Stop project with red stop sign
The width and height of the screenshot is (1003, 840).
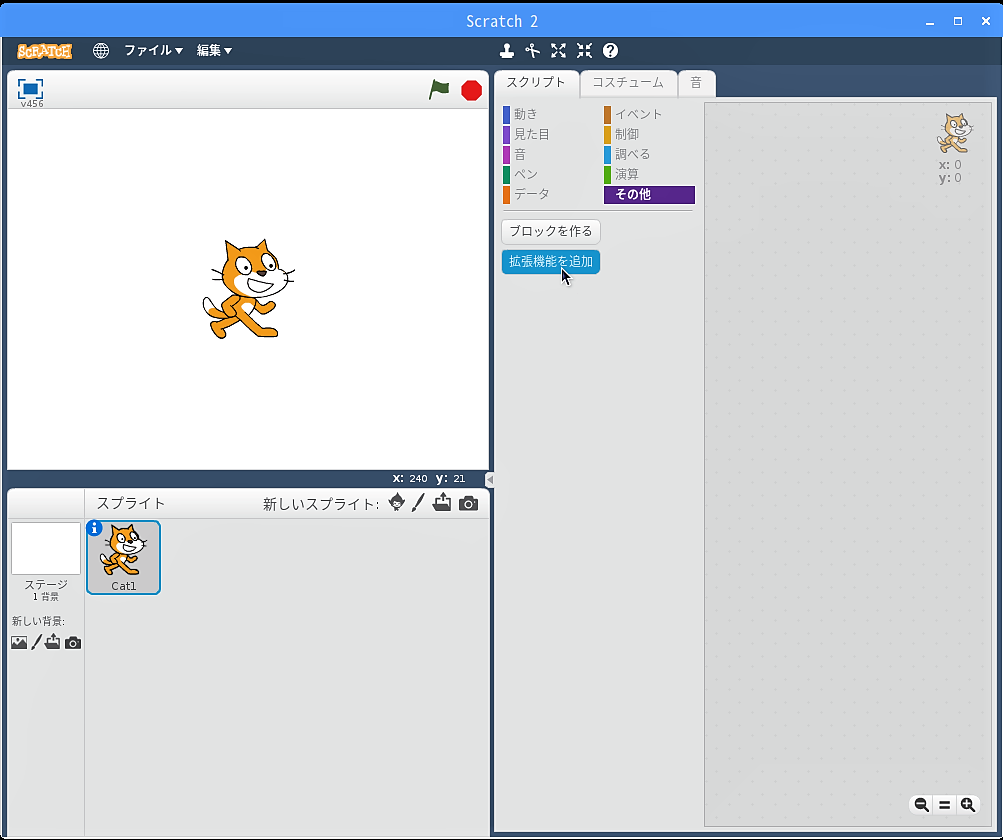click(x=471, y=90)
